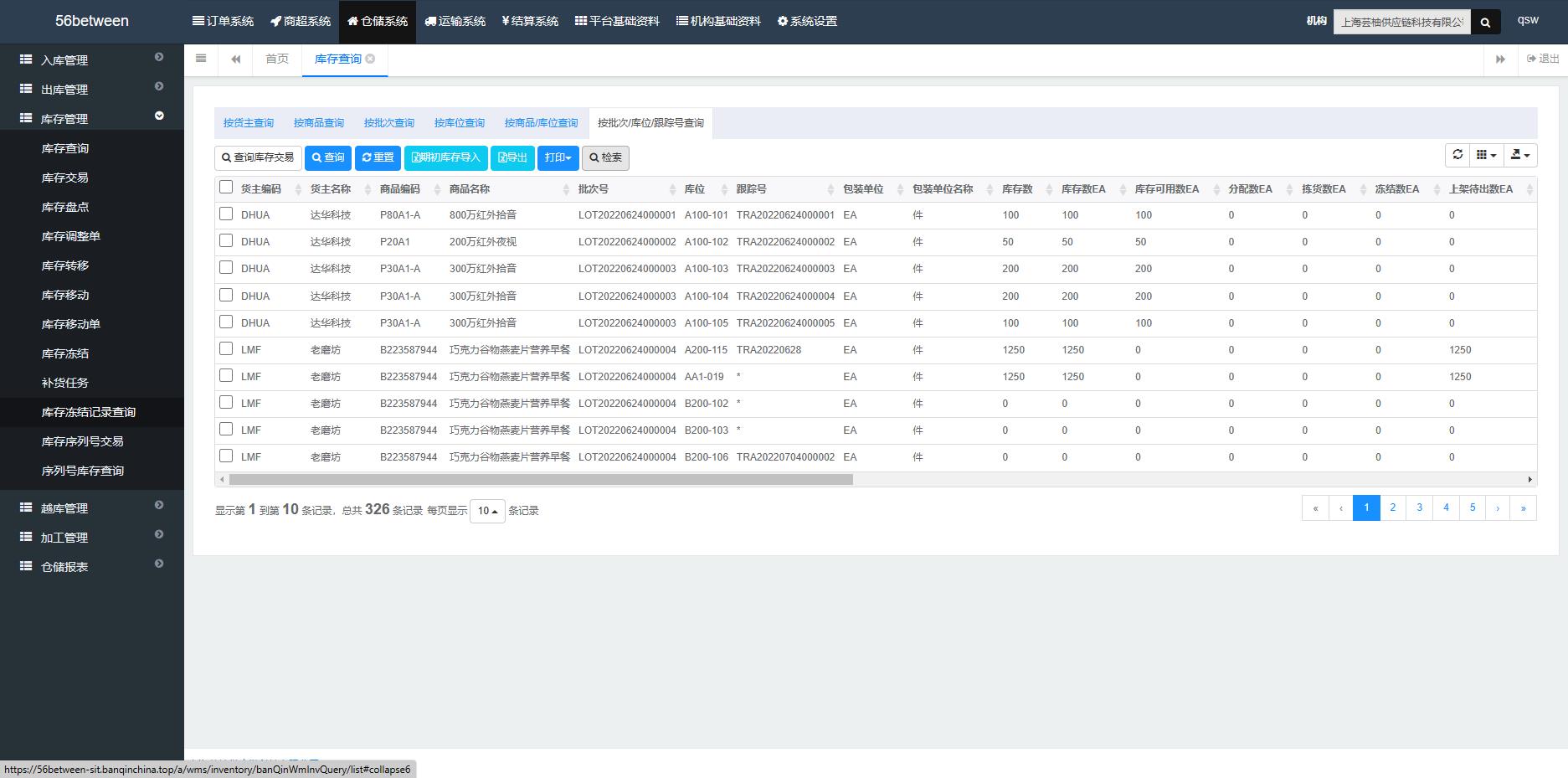Sort by the 库位 column sort arrows
The image size is (1568, 778).
pos(725,190)
